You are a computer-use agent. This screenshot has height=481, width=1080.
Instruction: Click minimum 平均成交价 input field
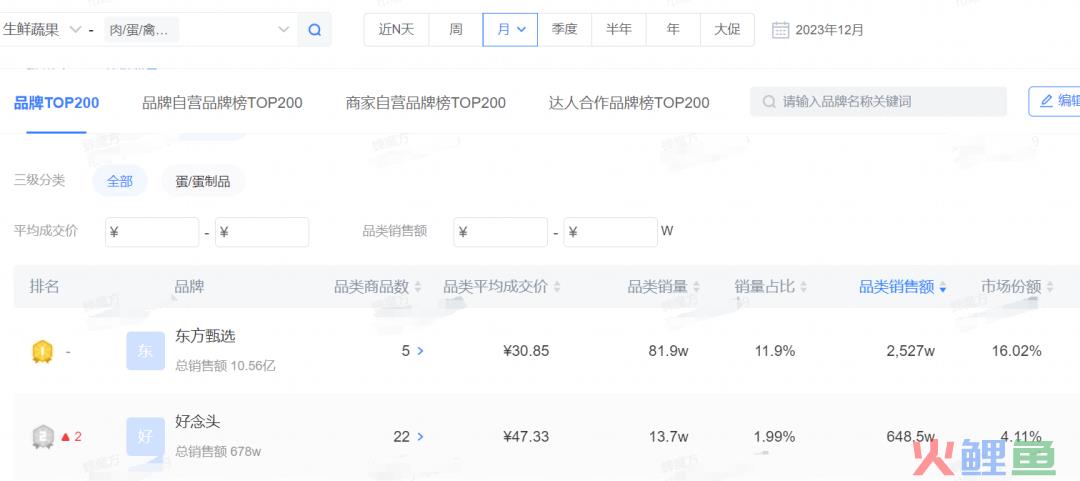tap(152, 232)
